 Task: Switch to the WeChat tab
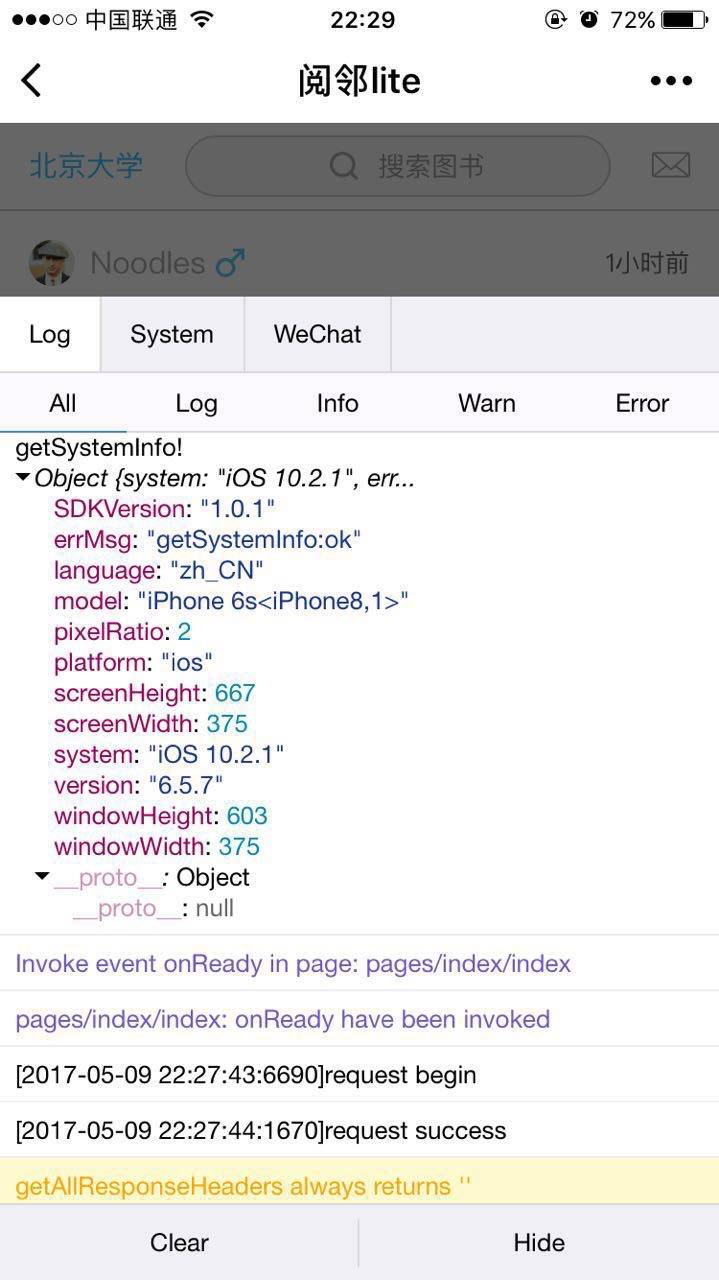pyautogui.click(x=317, y=334)
